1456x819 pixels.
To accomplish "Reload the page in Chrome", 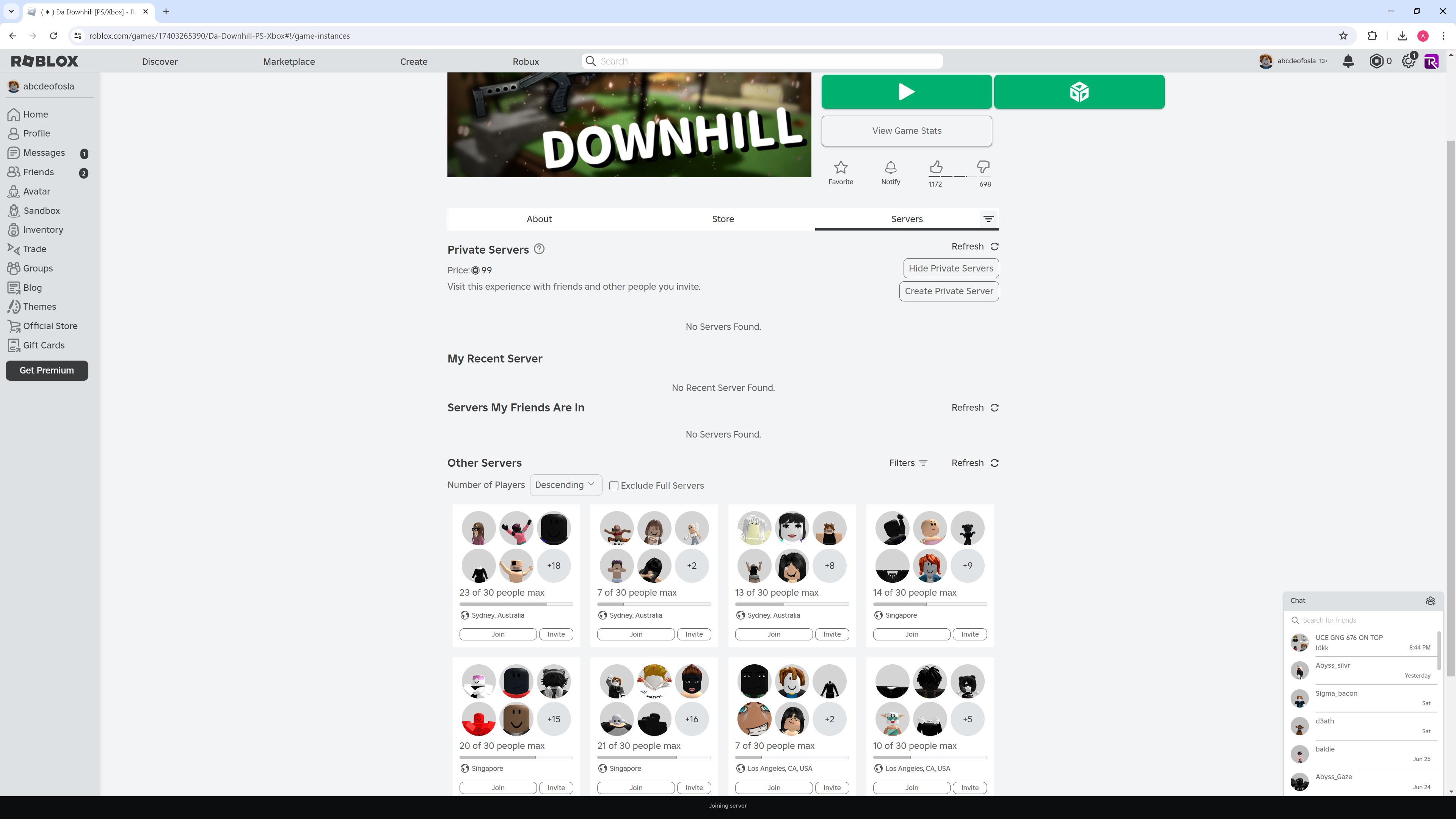I will tap(53, 36).
